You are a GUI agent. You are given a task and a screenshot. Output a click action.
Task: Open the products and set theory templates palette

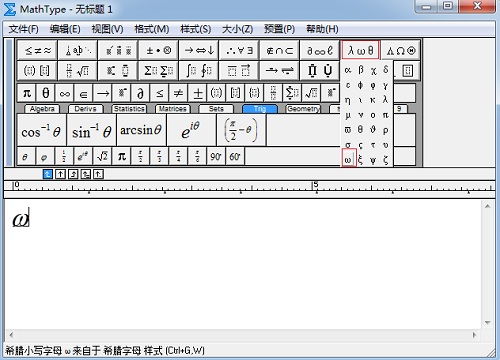[x=320, y=70]
